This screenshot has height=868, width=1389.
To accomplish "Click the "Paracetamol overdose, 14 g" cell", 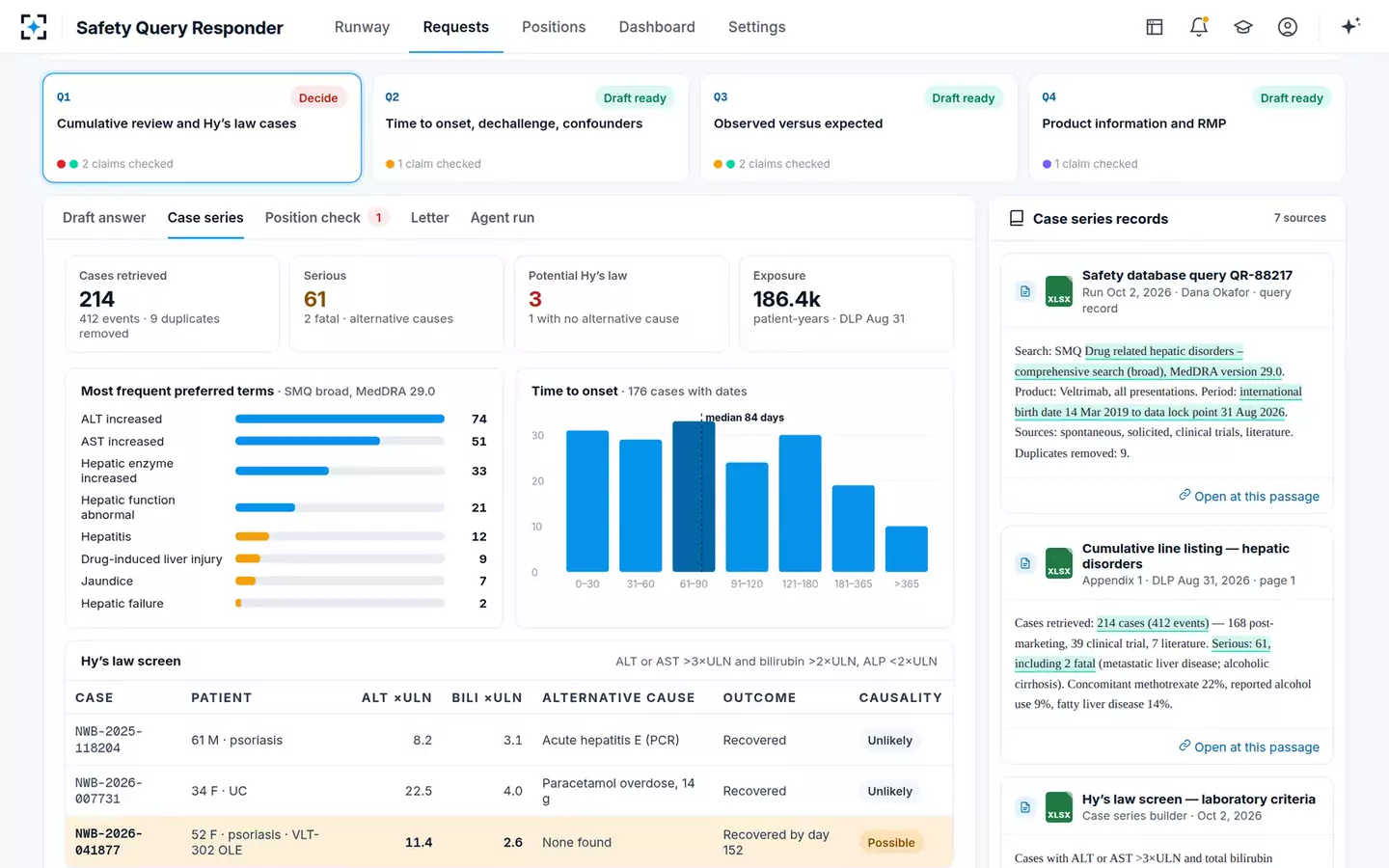I will 618,791.
